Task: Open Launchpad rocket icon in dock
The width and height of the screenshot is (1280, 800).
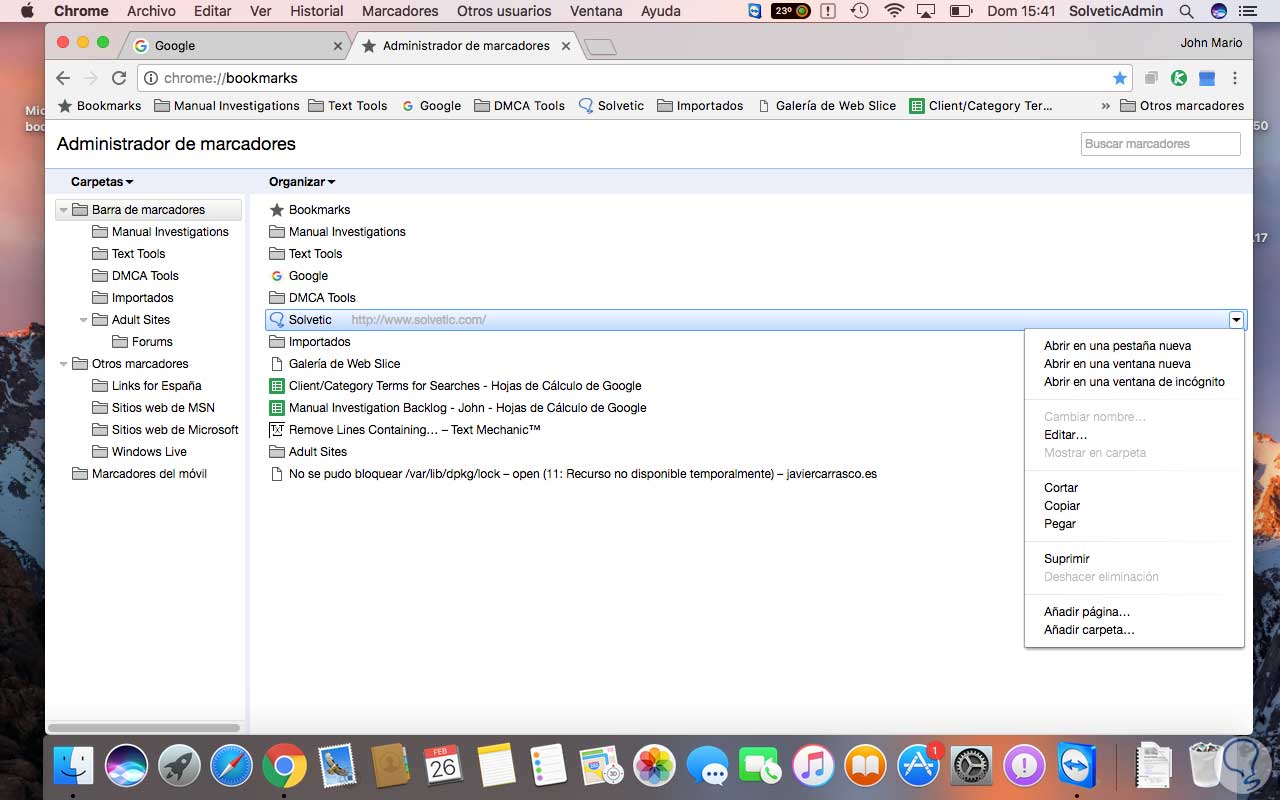Action: pyautogui.click(x=179, y=767)
